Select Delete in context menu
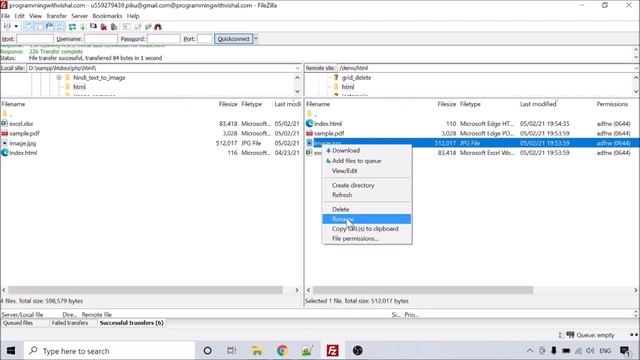640x360 pixels. (x=367, y=209)
